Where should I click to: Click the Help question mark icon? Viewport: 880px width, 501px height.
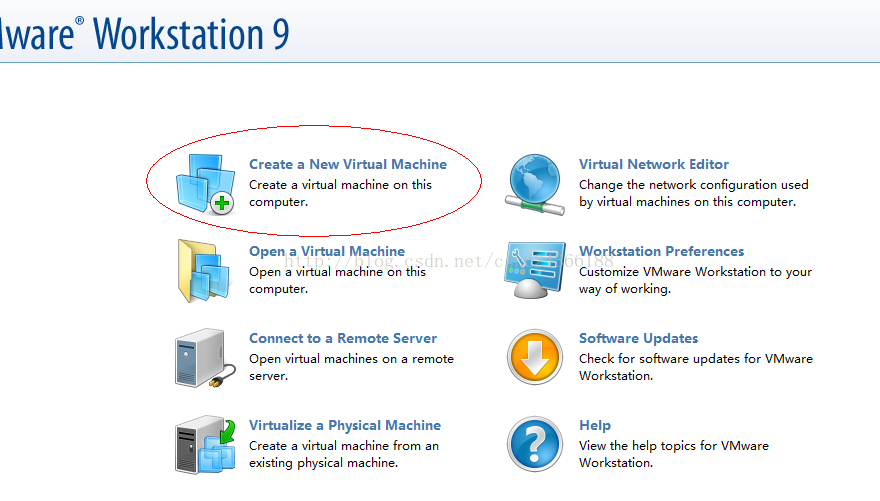(x=535, y=444)
